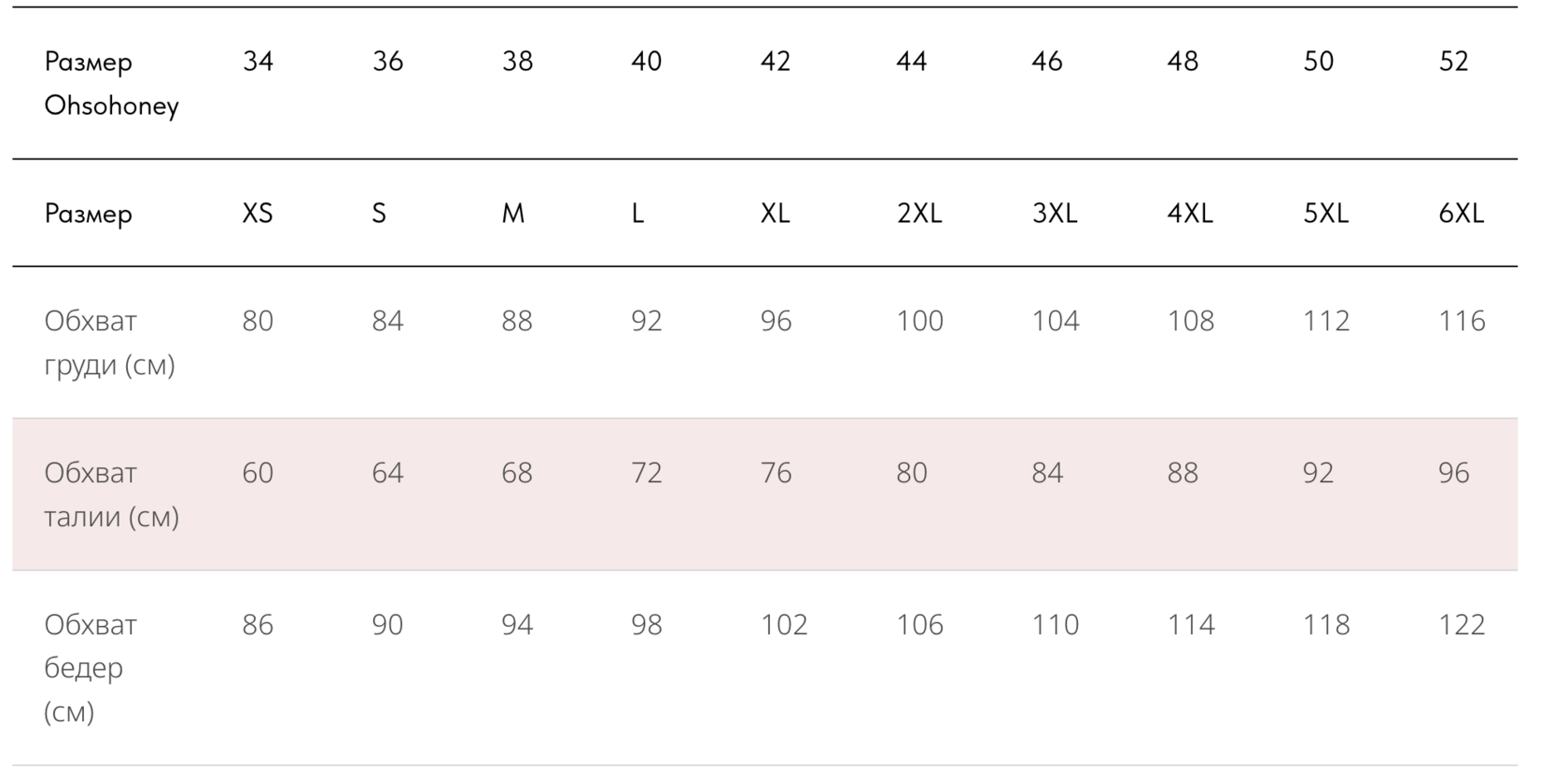Select hip value 122
The height and width of the screenshot is (777, 1568).
(1461, 625)
